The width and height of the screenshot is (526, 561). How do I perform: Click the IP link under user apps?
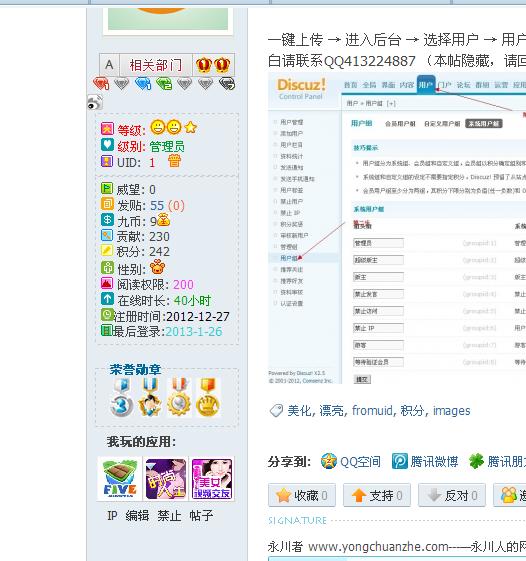[112, 516]
